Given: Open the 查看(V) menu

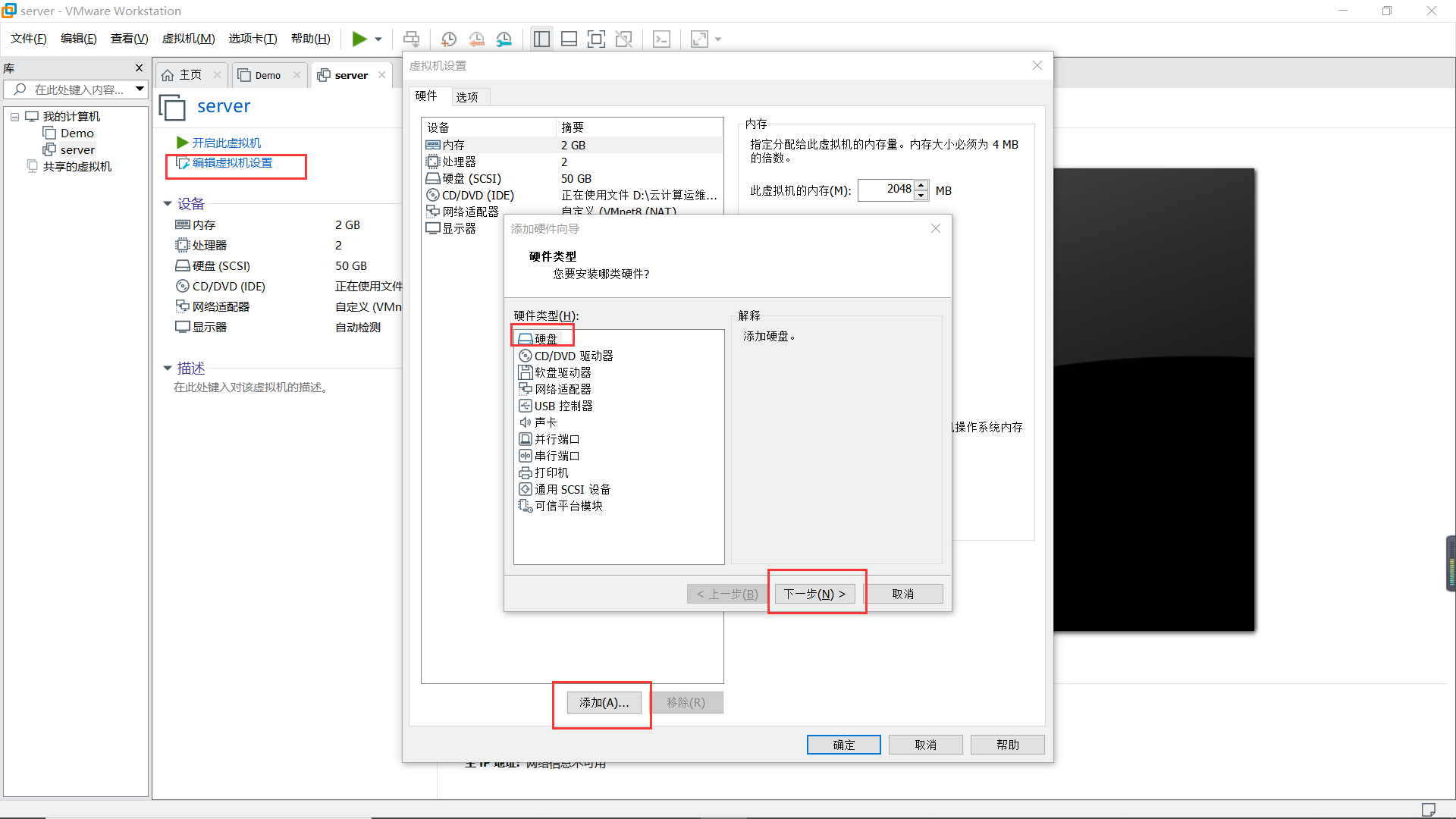Looking at the screenshot, I should click(129, 39).
